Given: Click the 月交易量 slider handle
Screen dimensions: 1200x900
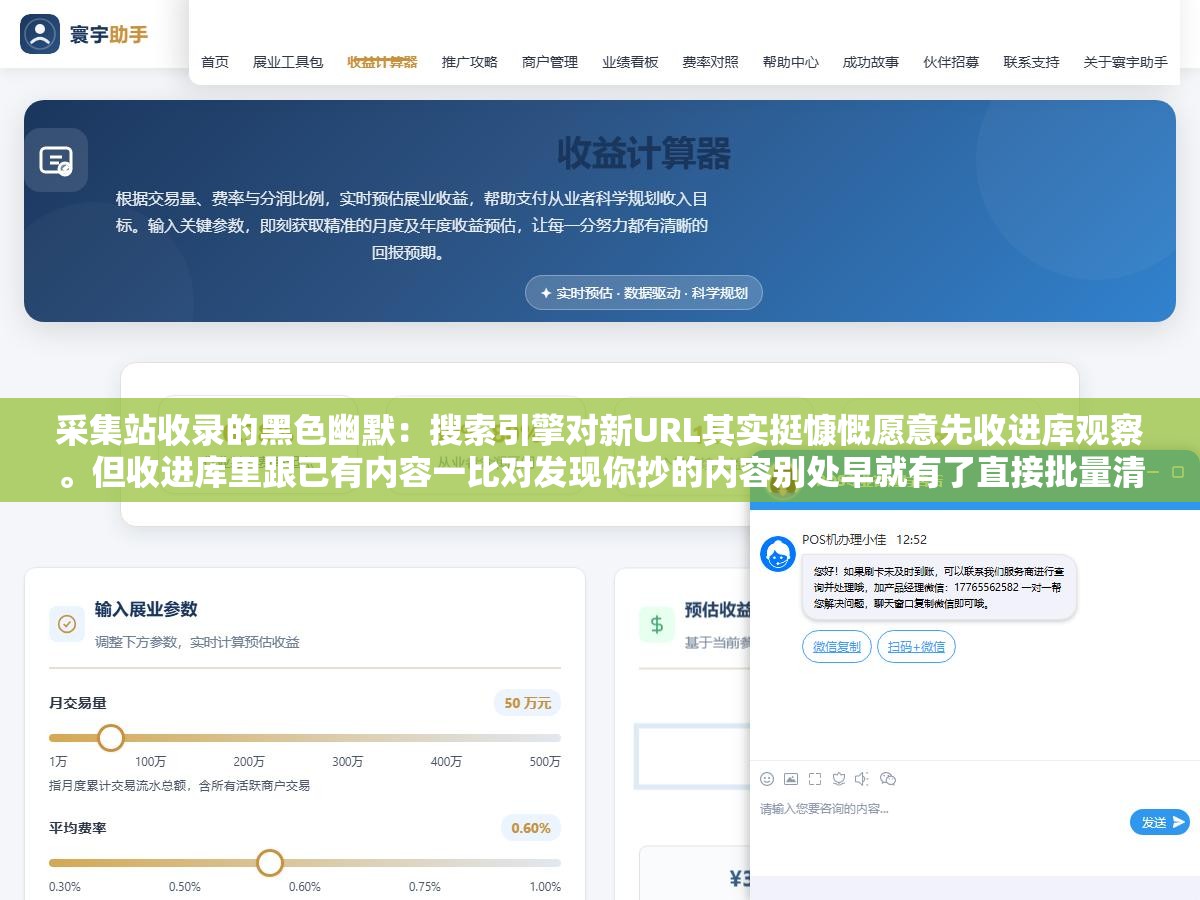Looking at the screenshot, I should [111, 738].
